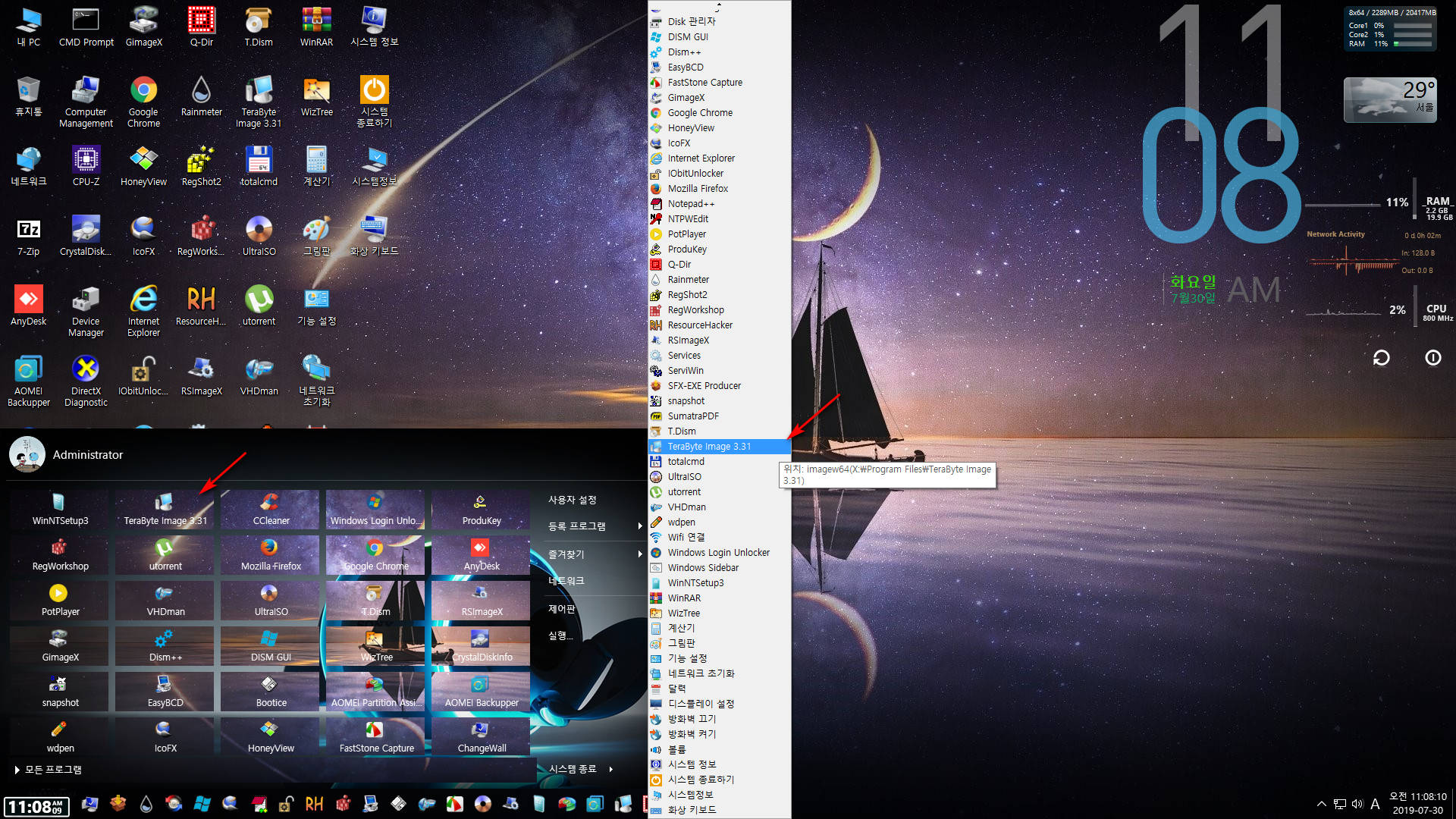Click scroll-up arrow atop program list
1456x819 pixels.
click(x=718, y=6)
